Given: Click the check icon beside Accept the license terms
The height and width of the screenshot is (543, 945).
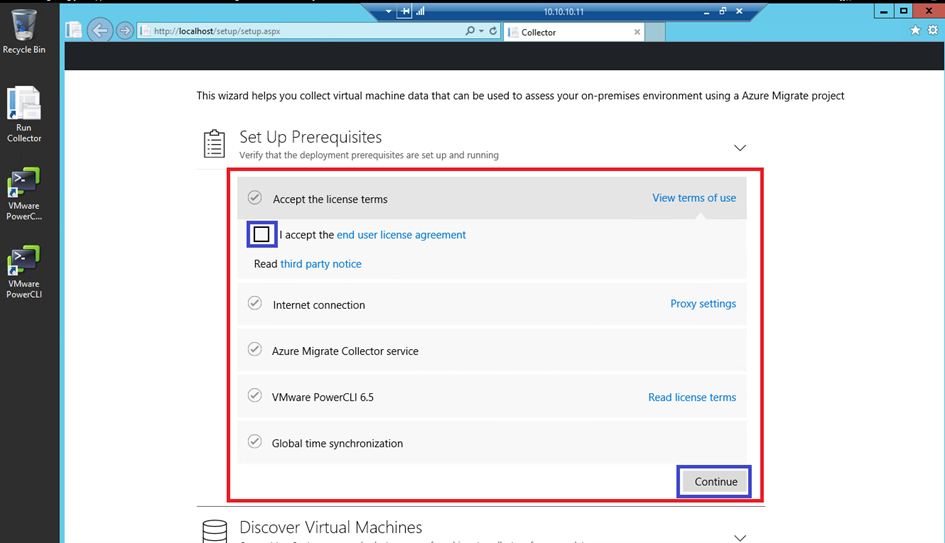Looking at the screenshot, I should [x=255, y=198].
